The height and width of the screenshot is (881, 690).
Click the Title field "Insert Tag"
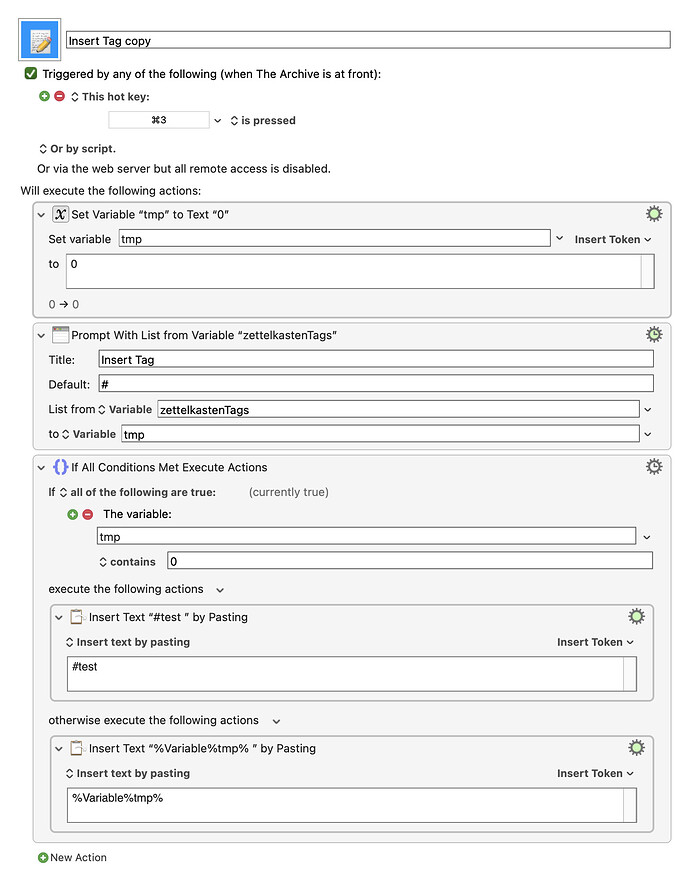tap(376, 359)
